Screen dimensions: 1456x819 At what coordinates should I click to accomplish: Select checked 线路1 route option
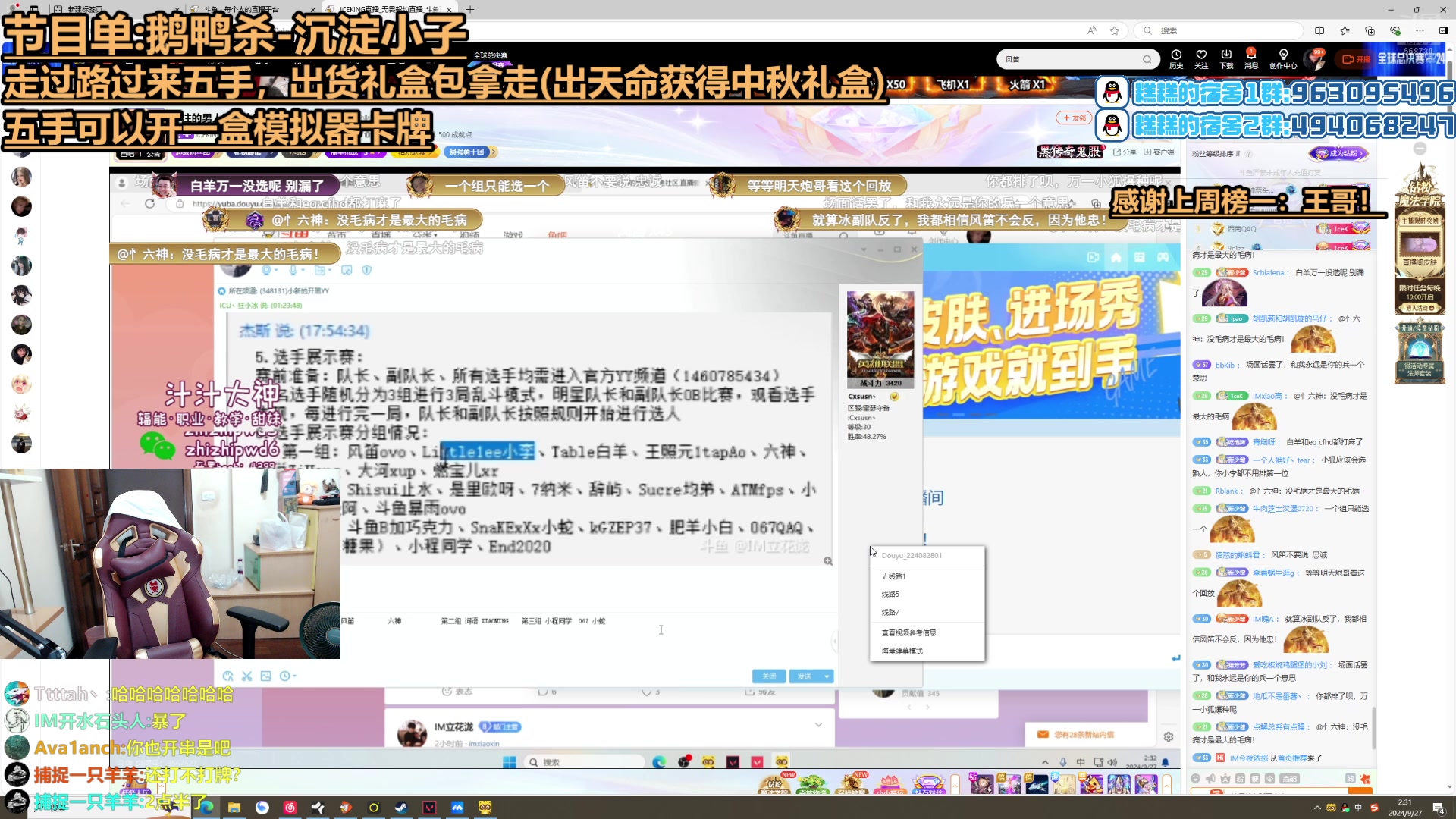click(x=927, y=576)
